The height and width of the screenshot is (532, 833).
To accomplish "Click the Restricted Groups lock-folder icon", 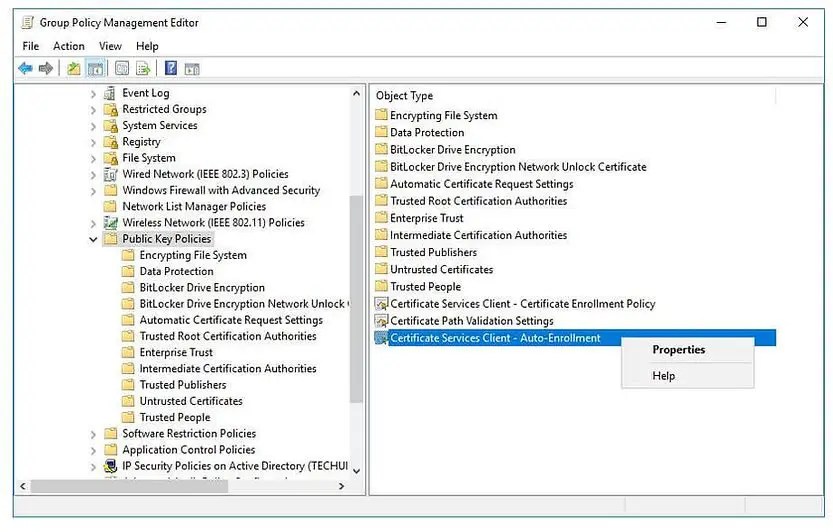I will point(110,109).
